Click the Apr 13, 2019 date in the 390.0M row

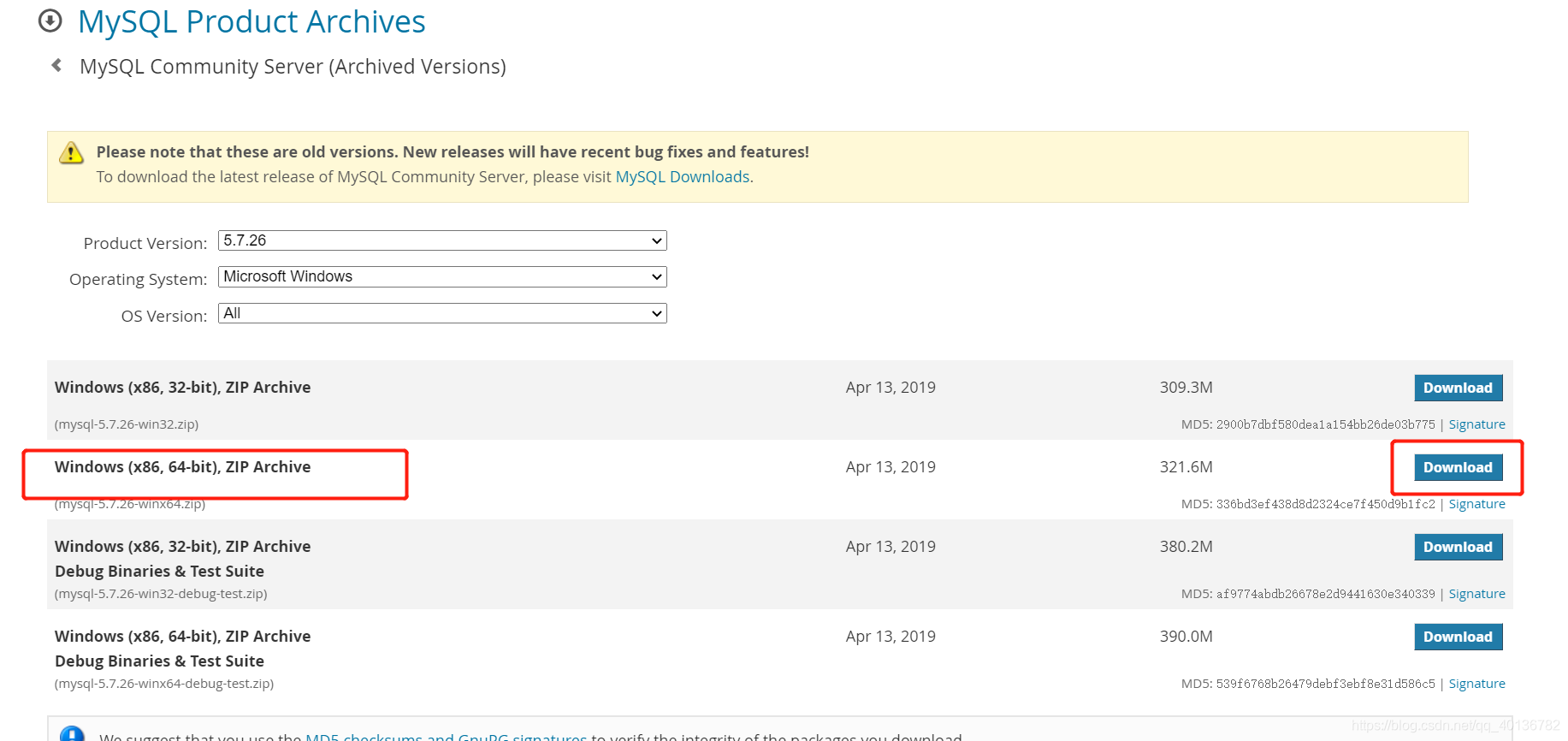coord(891,637)
